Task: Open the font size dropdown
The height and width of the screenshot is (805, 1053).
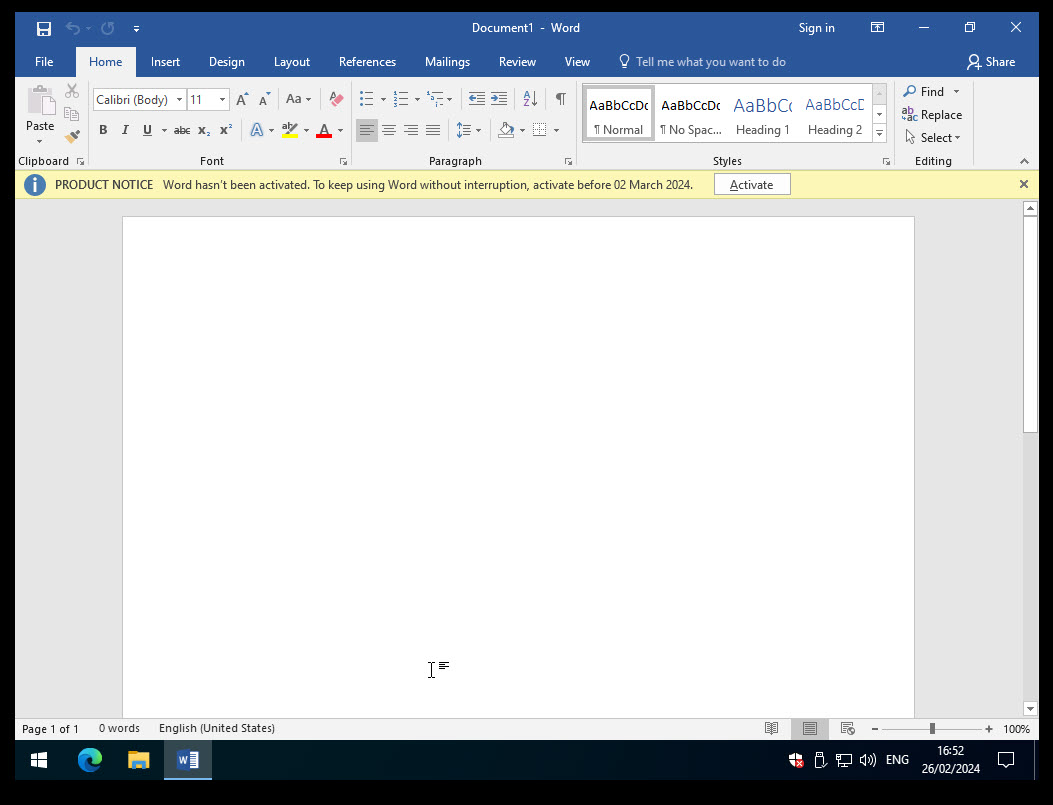Action: point(222,100)
